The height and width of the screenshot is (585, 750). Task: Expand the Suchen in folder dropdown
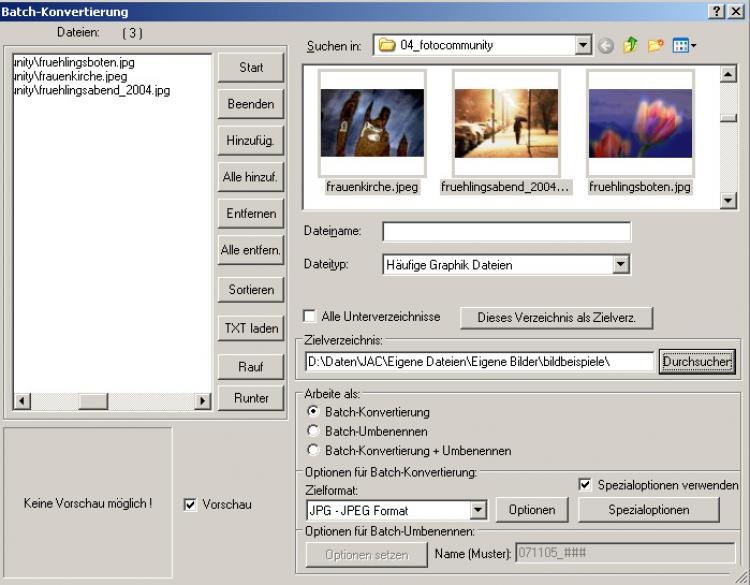583,45
